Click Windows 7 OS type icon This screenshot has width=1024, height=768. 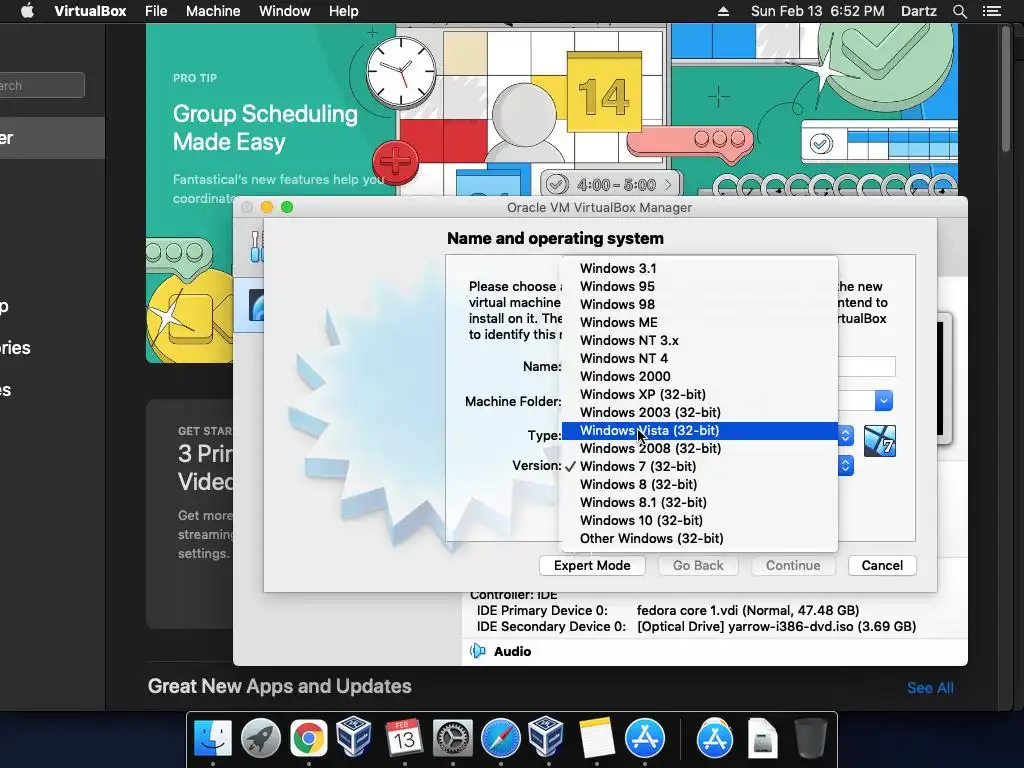pyautogui.click(x=880, y=440)
